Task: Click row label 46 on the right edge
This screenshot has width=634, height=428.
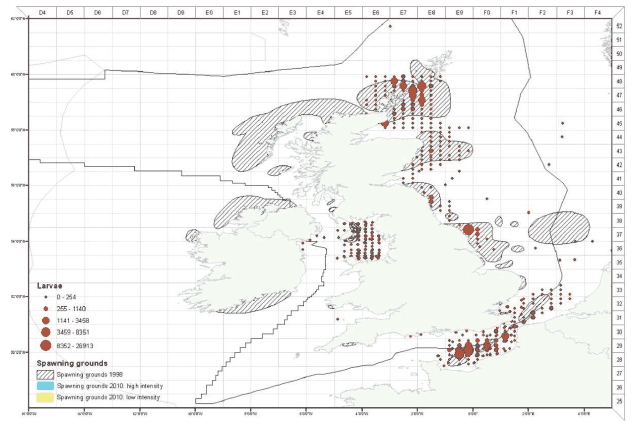Action: pyautogui.click(x=619, y=110)
